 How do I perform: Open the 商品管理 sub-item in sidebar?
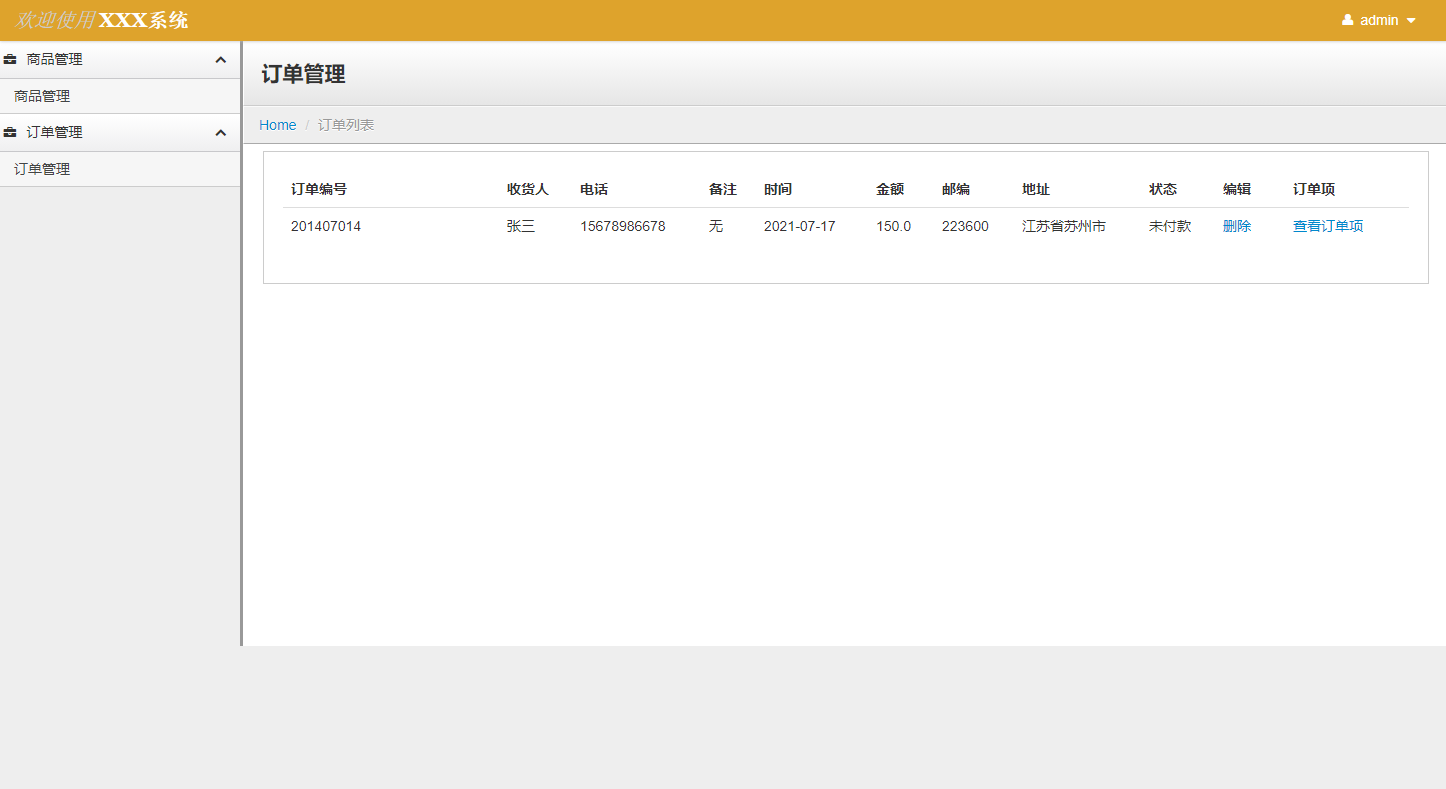point(42,97)
